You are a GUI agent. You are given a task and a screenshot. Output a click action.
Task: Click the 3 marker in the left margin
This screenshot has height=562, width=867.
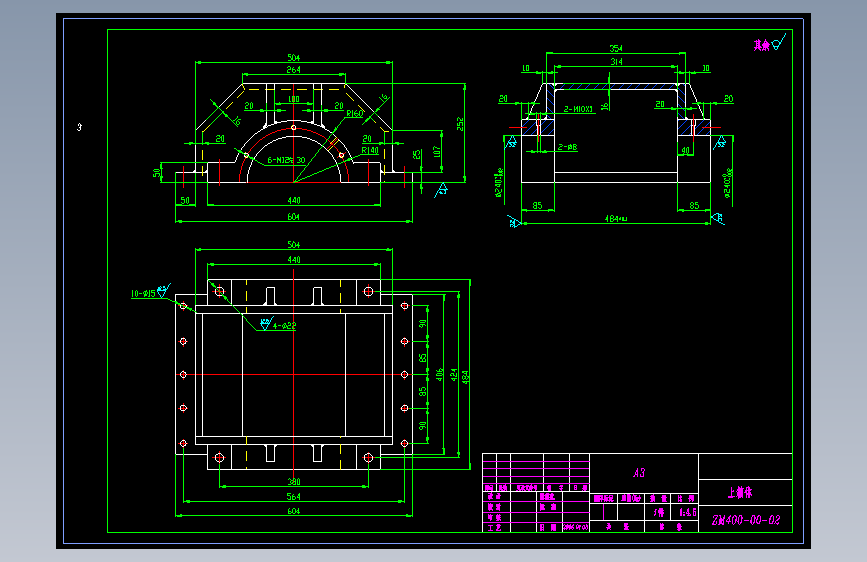tap(79, 127)
